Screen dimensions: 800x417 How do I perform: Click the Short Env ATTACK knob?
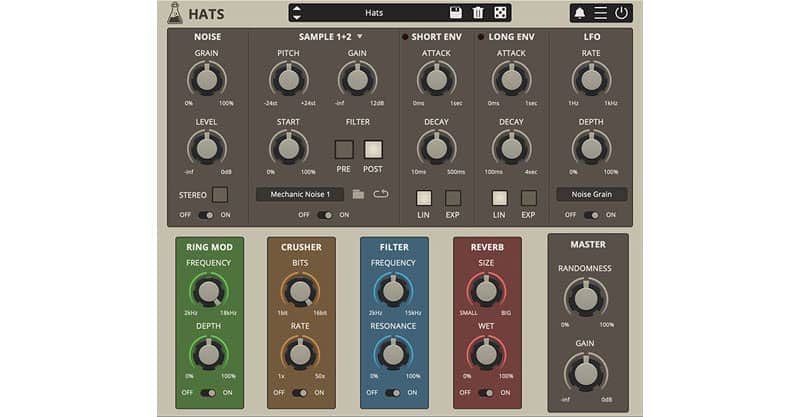point(436,80)
